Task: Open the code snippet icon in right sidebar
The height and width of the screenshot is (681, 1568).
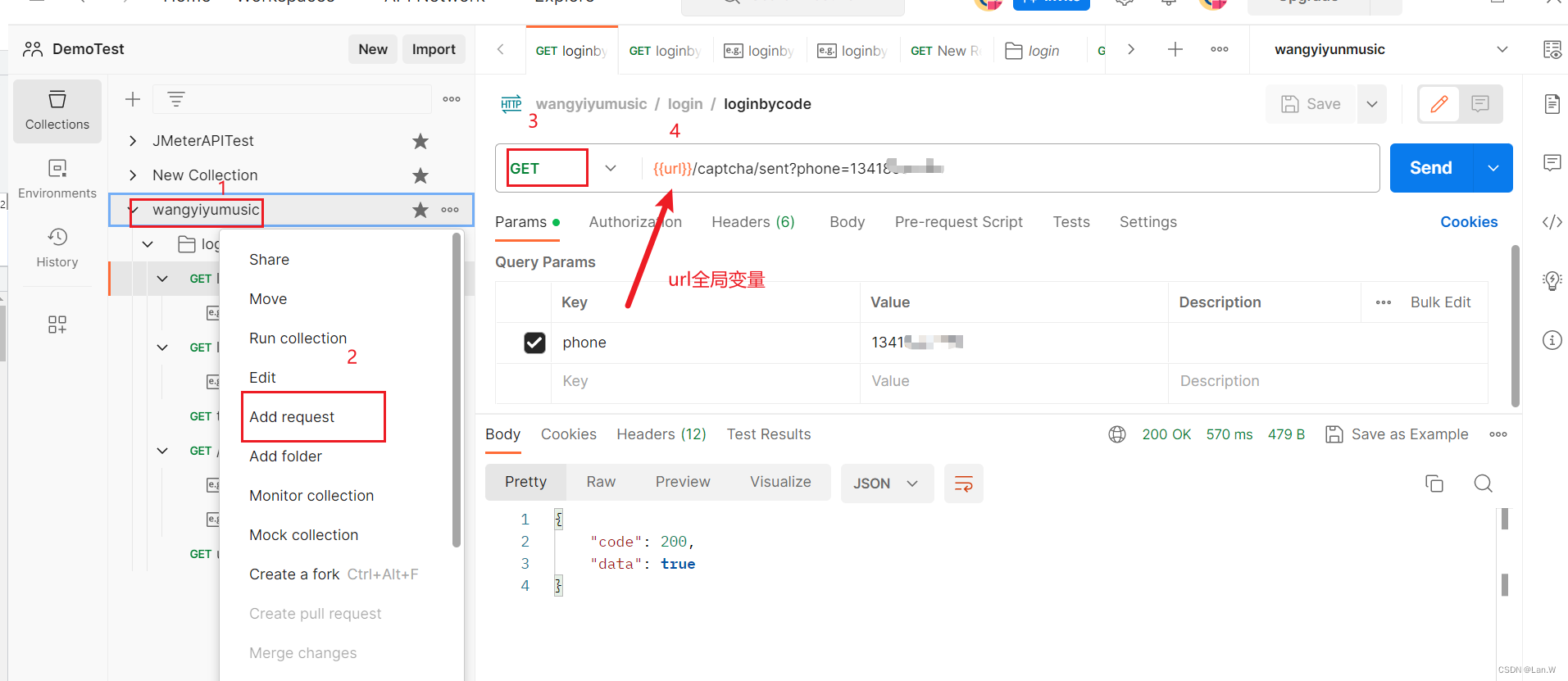Action: tap(1552, 222)
